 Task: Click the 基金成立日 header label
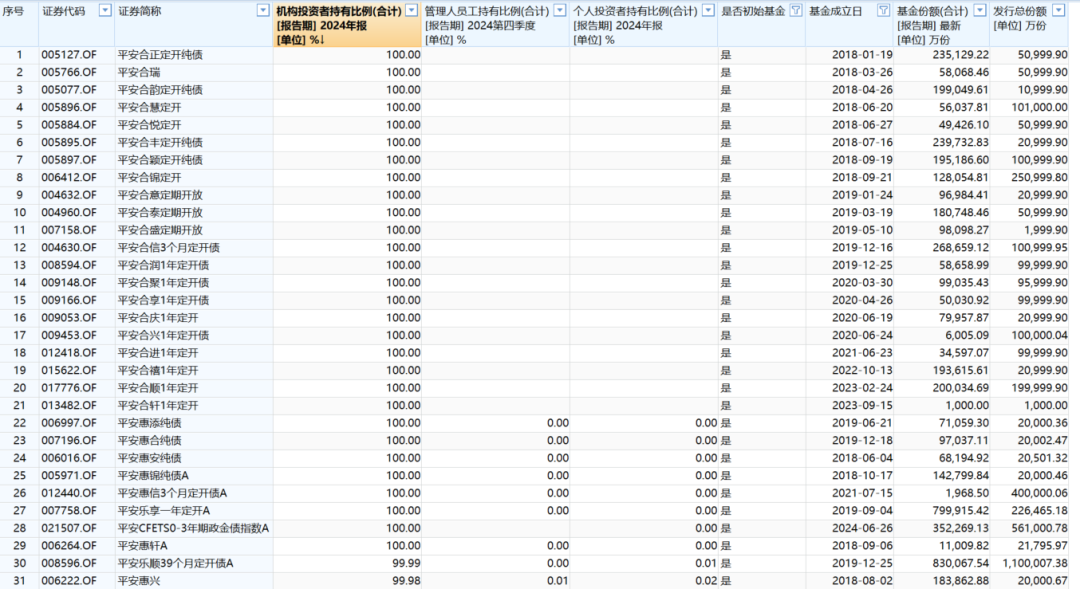(x=835, y=11)
